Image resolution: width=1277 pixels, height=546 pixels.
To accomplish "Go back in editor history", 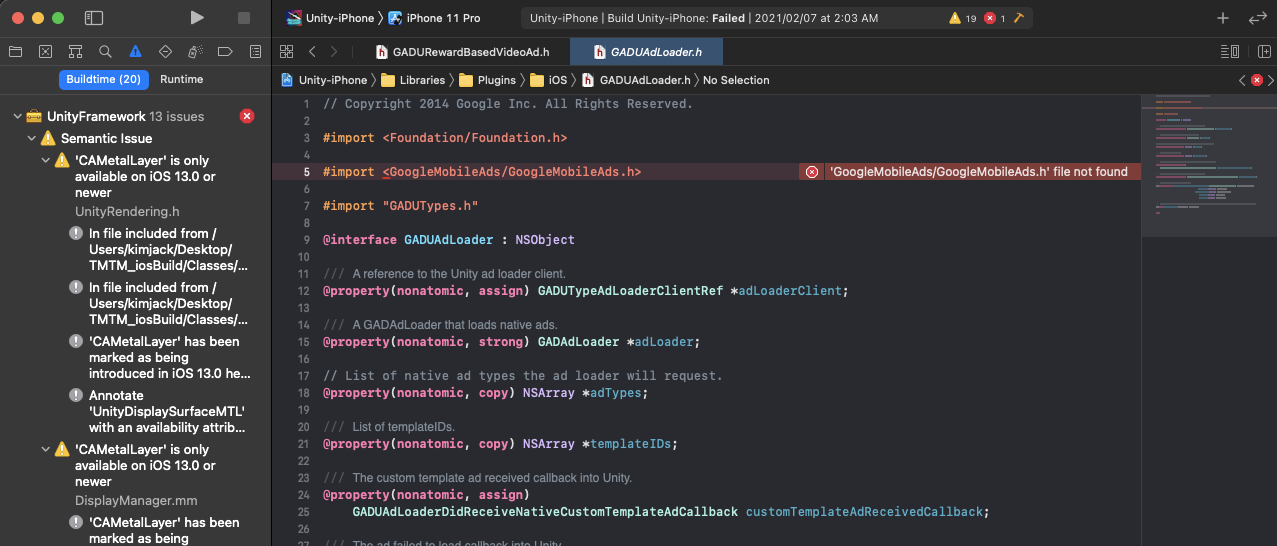I will coord(312,51).
